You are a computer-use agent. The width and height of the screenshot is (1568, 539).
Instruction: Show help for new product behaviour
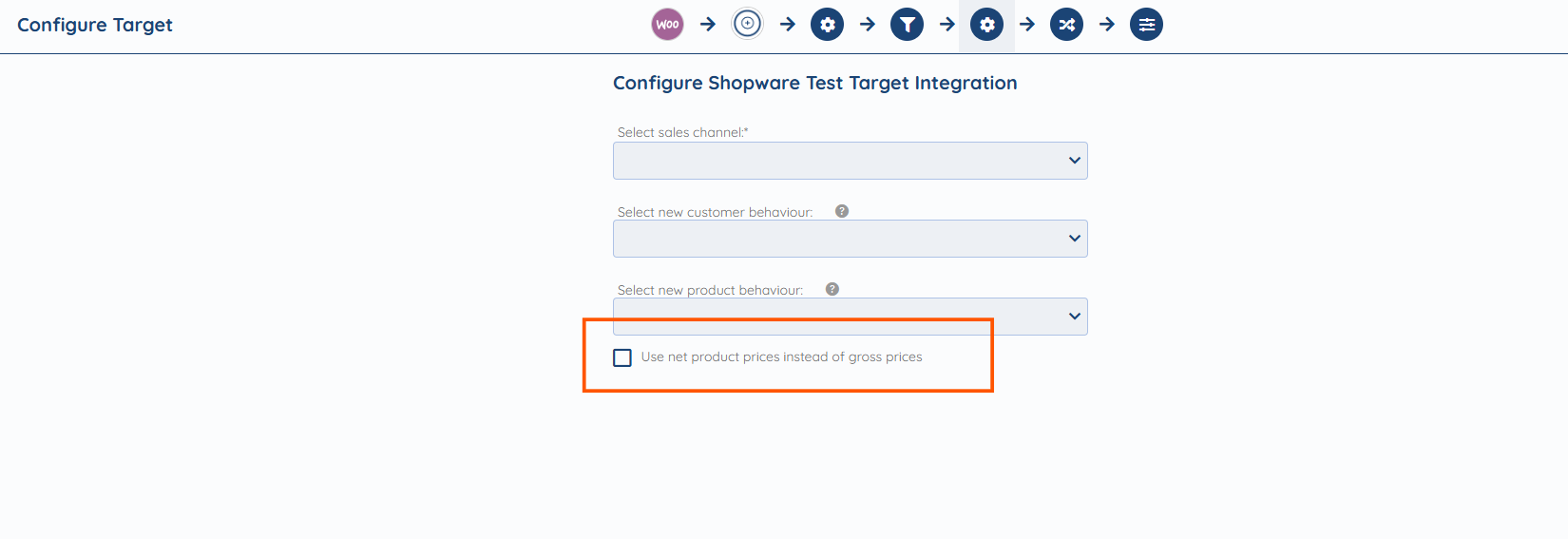click(832, 289)
